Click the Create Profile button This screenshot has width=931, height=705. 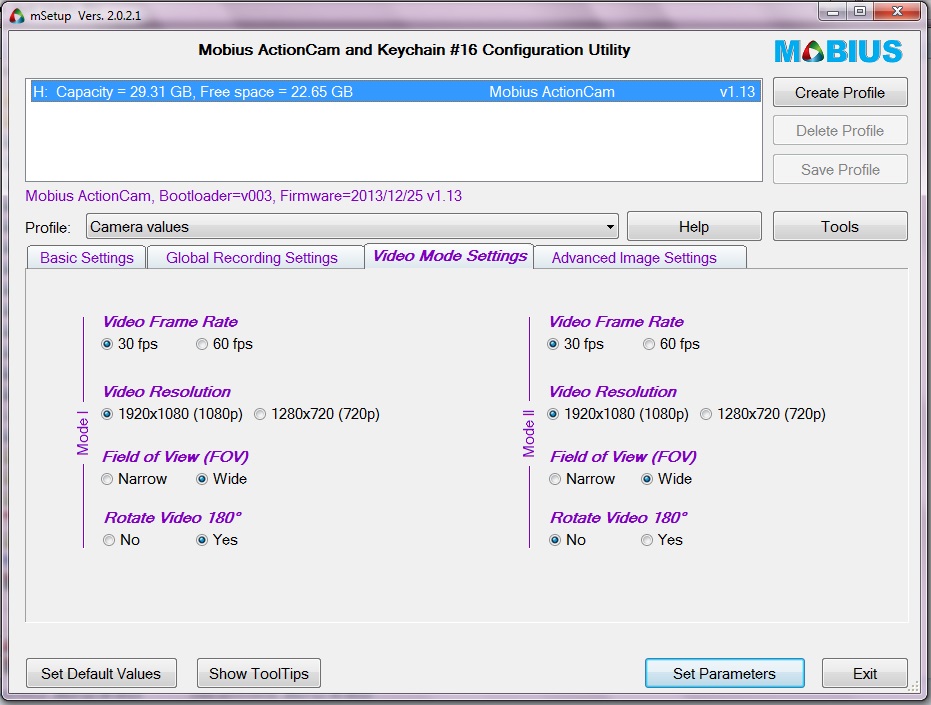pyautogui.click(x=840, y=93)
